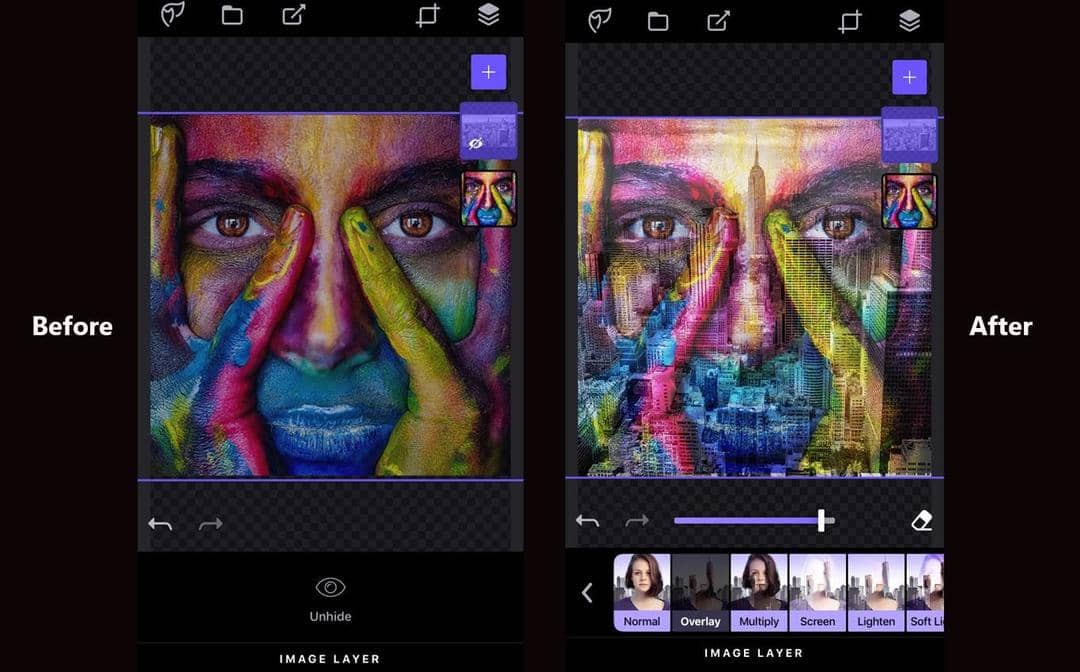This screenshot has height=672, width=1080.
Task: Tap the export share icon in Before panel
Action: click(294, 15)
